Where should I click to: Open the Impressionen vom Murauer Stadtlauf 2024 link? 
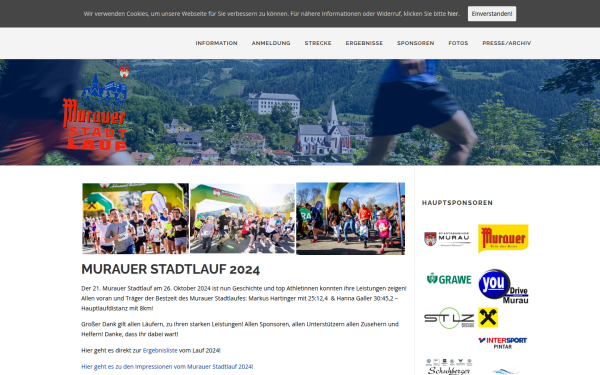click(167, 367)
